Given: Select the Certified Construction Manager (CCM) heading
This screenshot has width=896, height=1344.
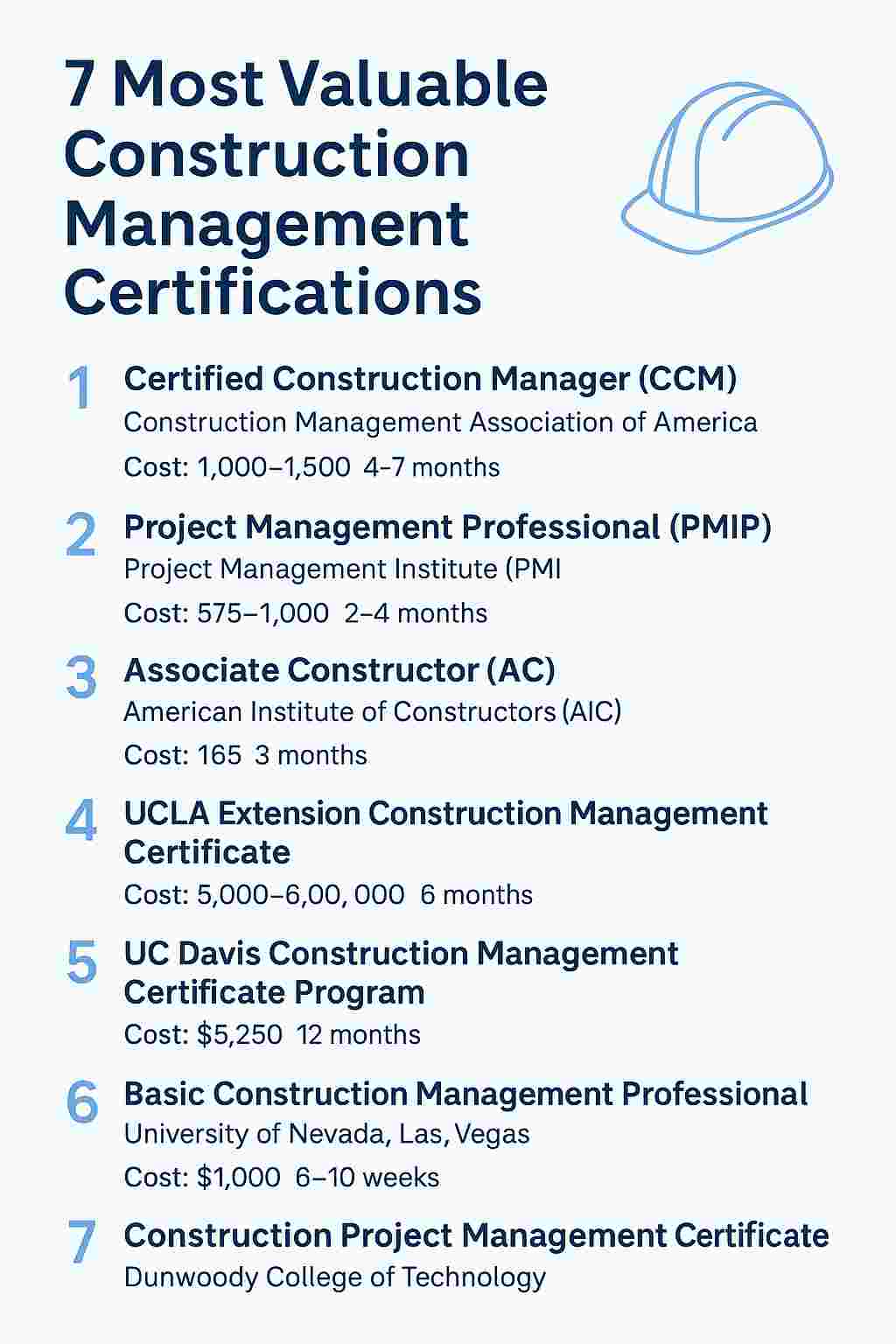Looking at the screenshot, I should 430,379.
